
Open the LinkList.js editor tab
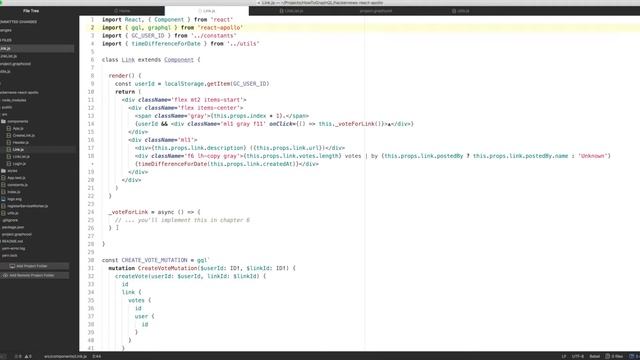point(291,11)
